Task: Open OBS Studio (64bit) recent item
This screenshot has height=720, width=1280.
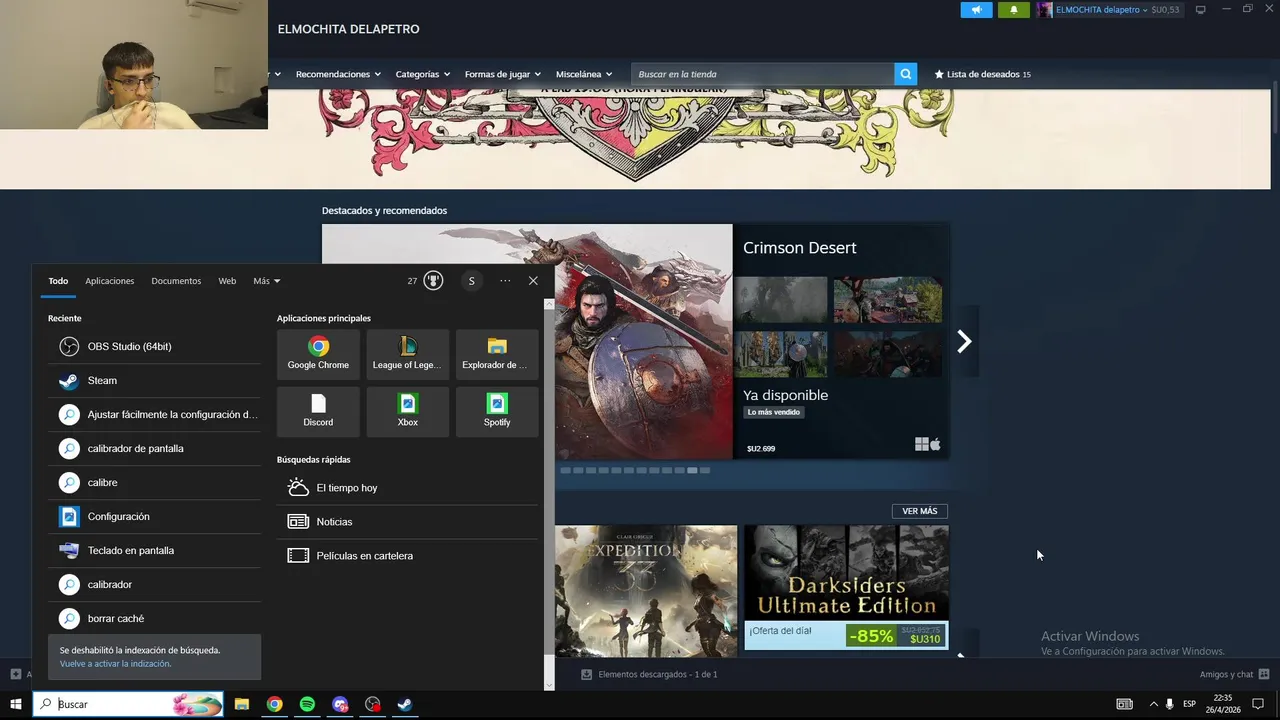Action: pyautogui.click(x=154, y=347)
